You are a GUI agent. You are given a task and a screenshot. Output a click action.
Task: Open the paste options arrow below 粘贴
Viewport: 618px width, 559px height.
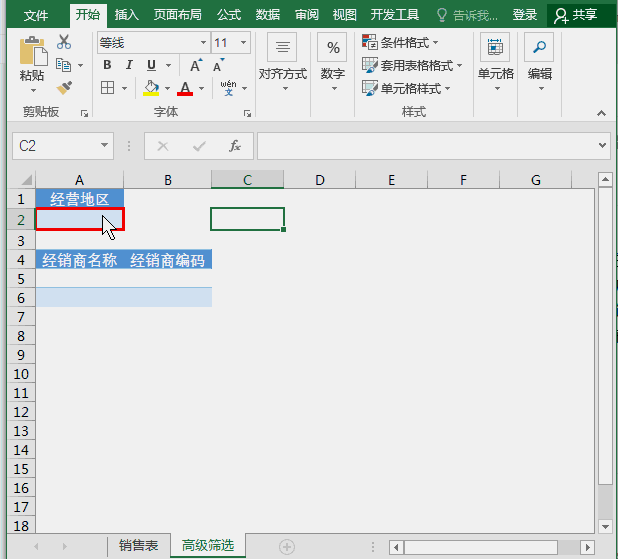(x=33, y=91)
